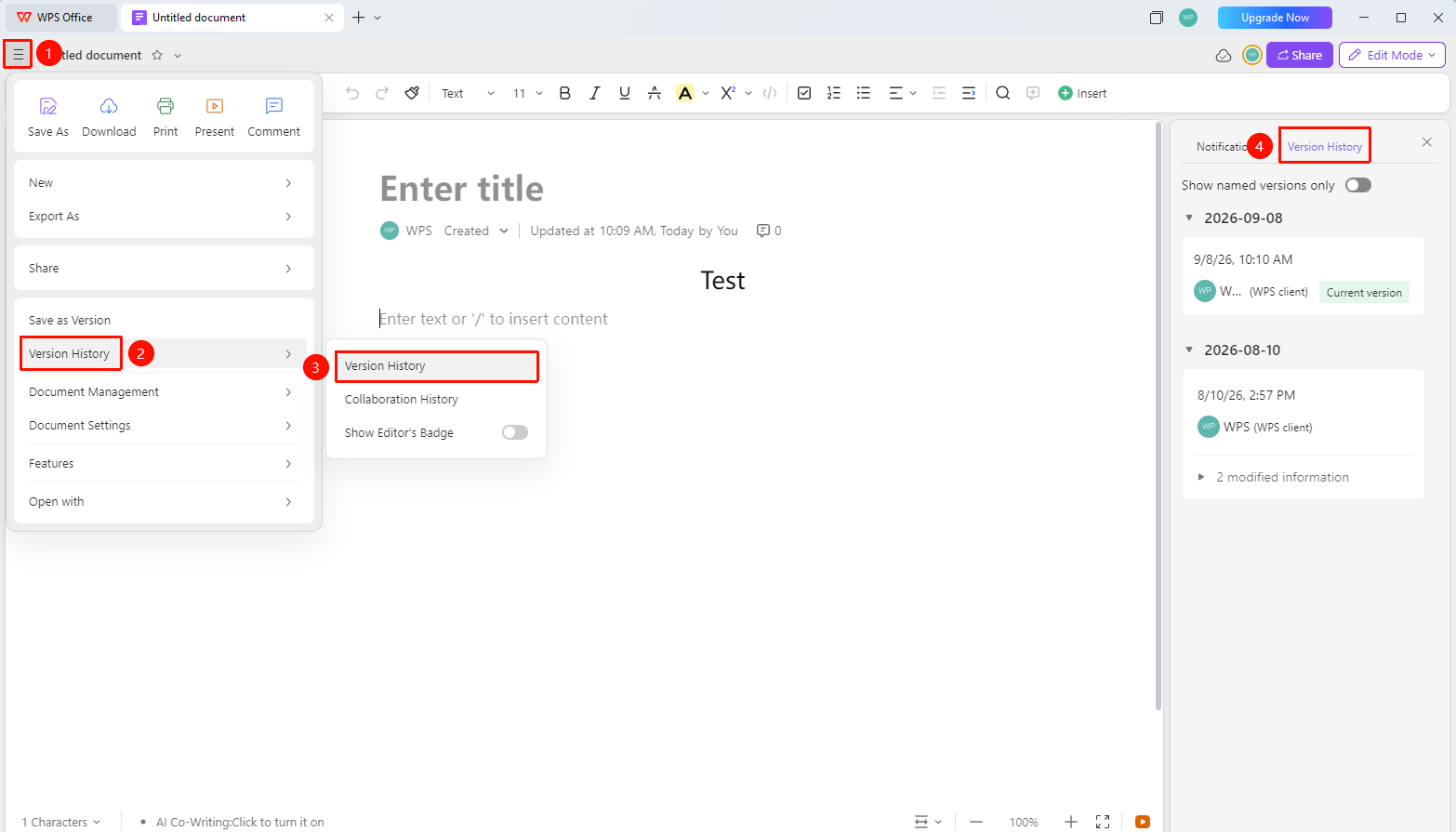
Task: Select Collaboration History
Action: coord(436,400)
